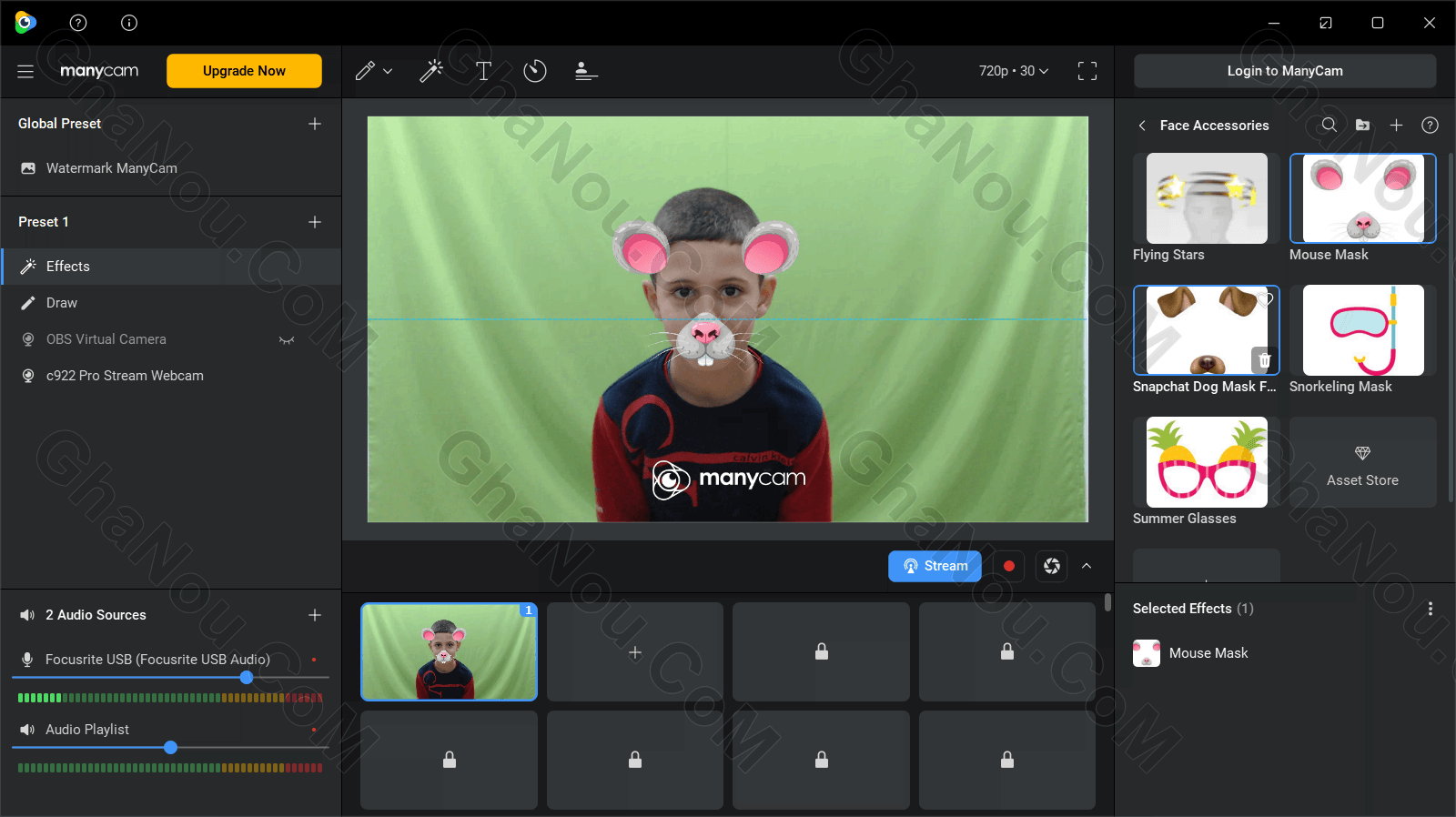This screenshot has height=817, width=1456.
Task: Select Snorkeling Mask effect thumbnail
Action: coord(1363,330)
